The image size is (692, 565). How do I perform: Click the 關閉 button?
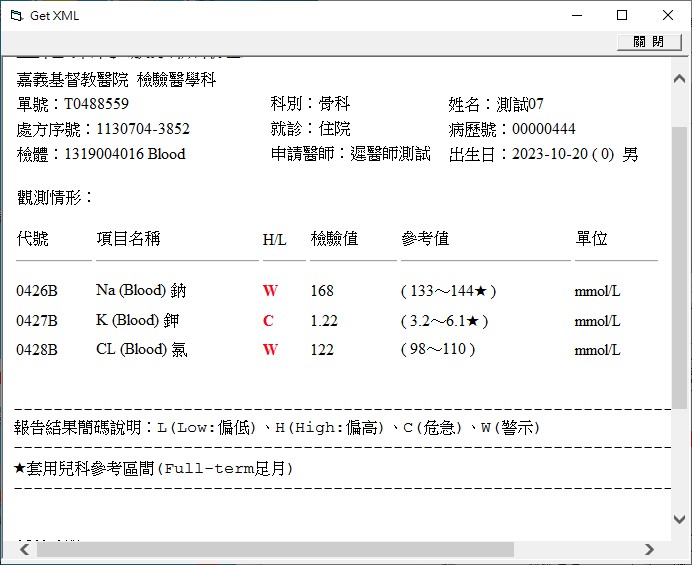pos(648,42)
